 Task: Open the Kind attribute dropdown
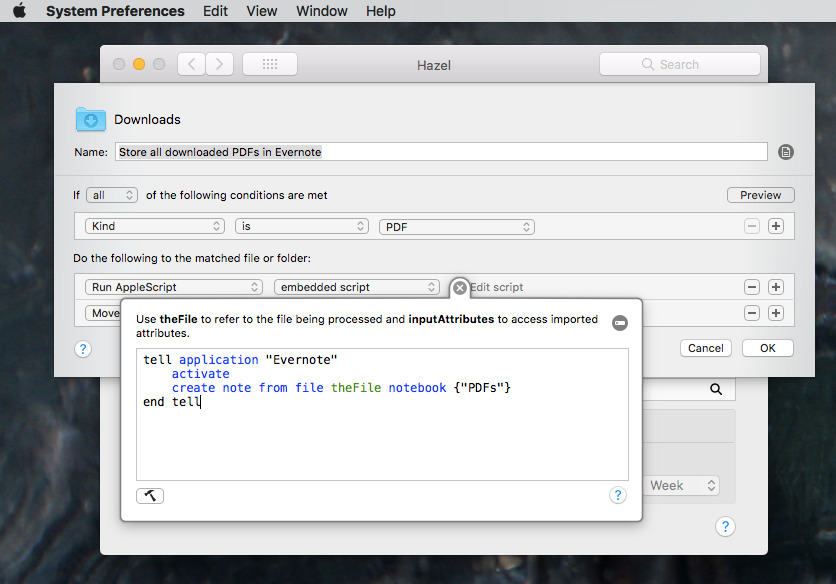[155, 226]
